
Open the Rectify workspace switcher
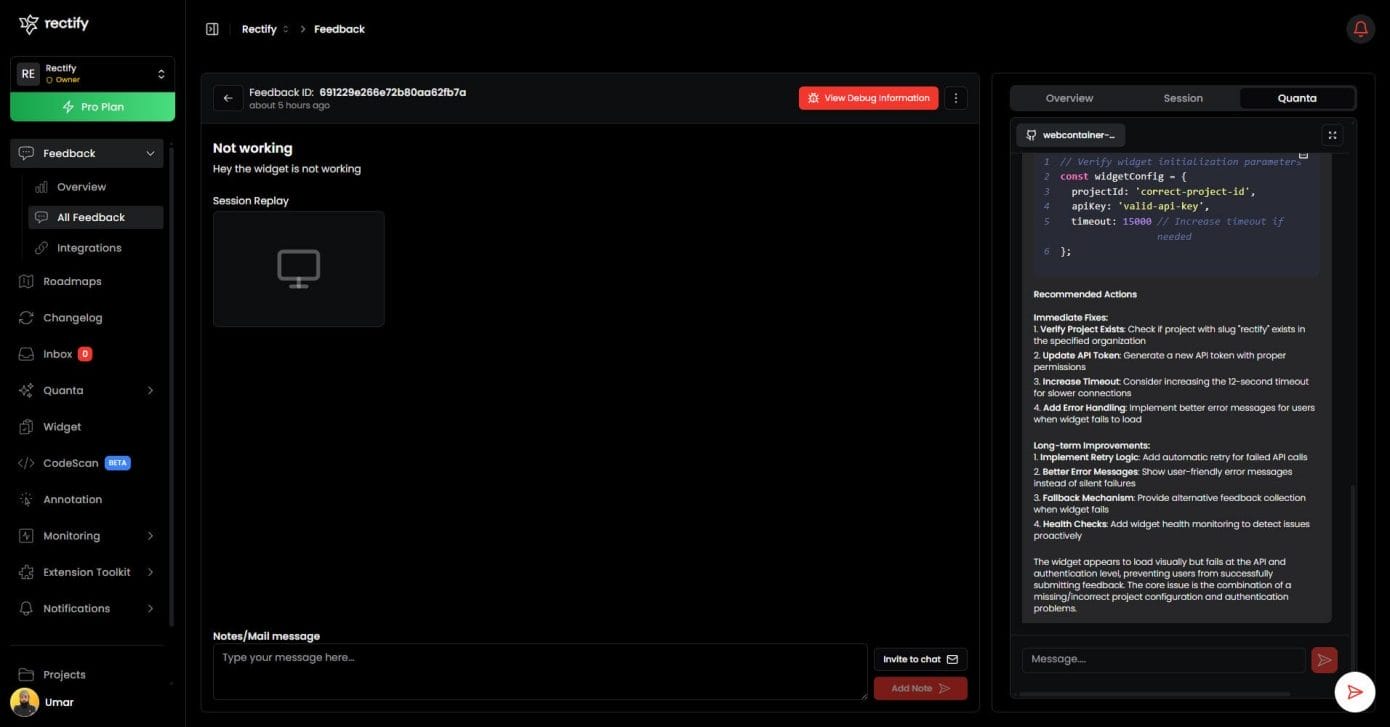pos(92,74)
